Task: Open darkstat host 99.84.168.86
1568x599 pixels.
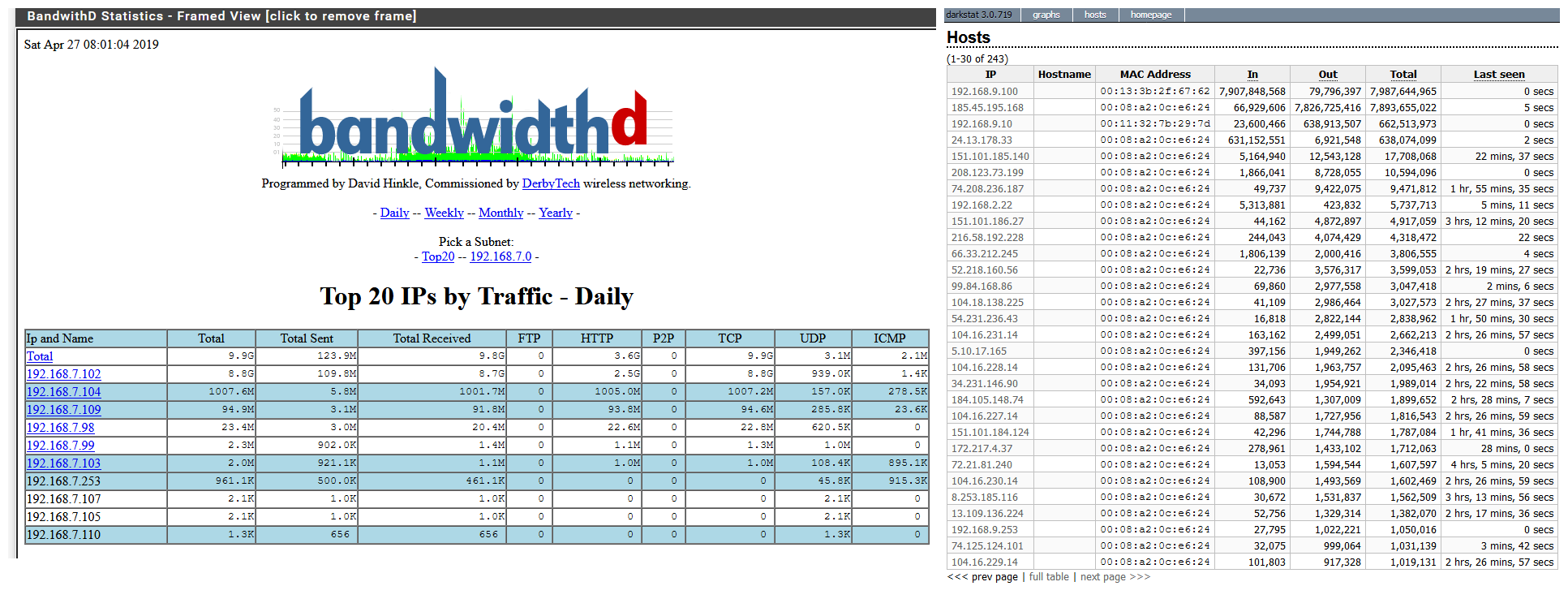Action: tap(982, 287)
